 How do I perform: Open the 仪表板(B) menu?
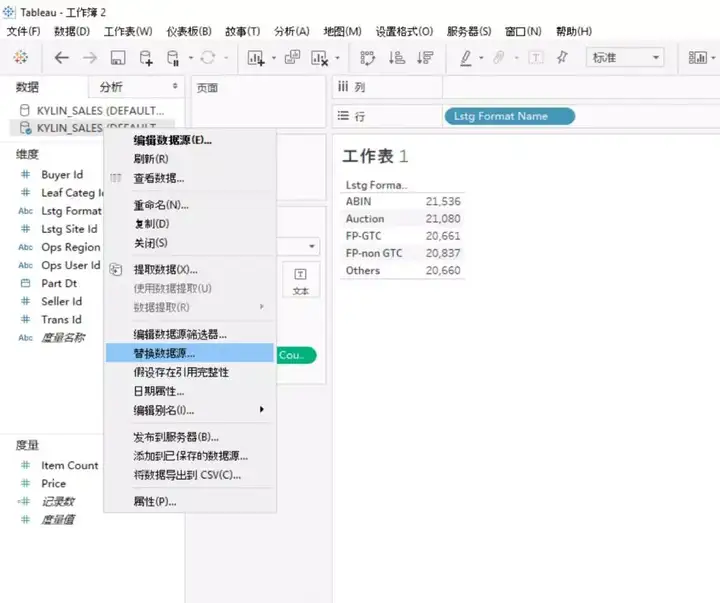(189, 31)
